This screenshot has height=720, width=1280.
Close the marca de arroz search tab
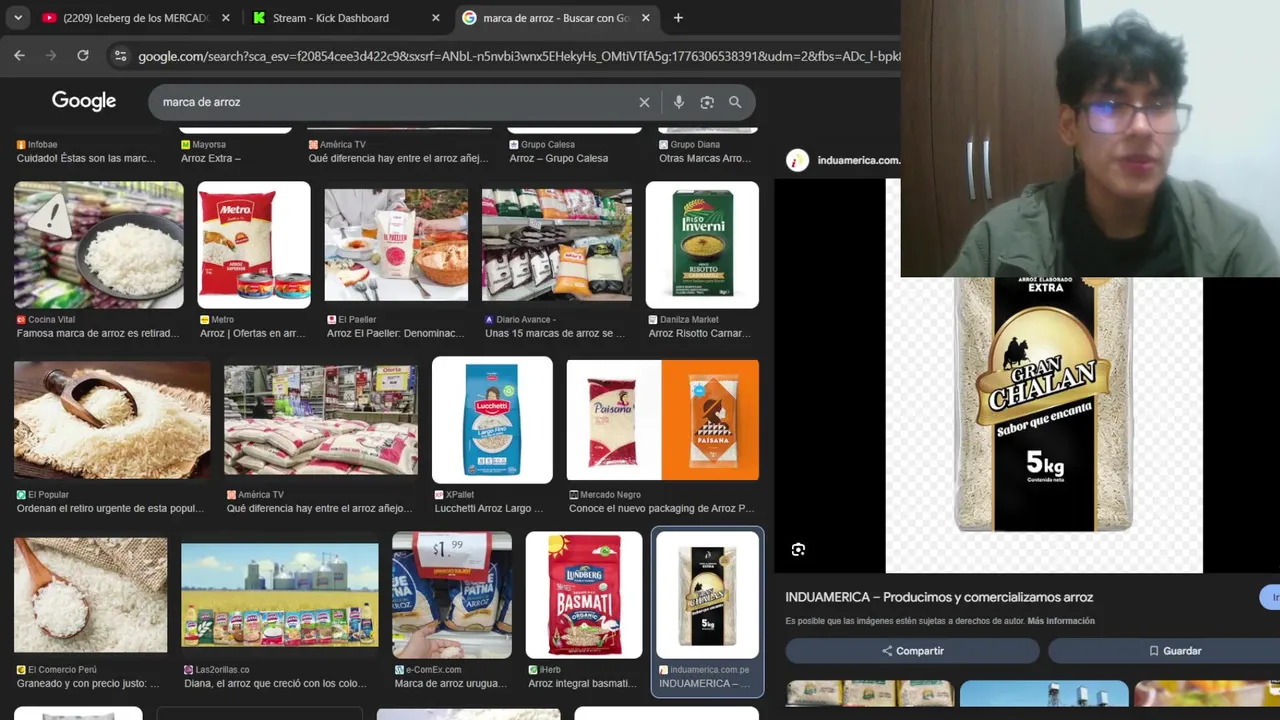click(645, 18)
